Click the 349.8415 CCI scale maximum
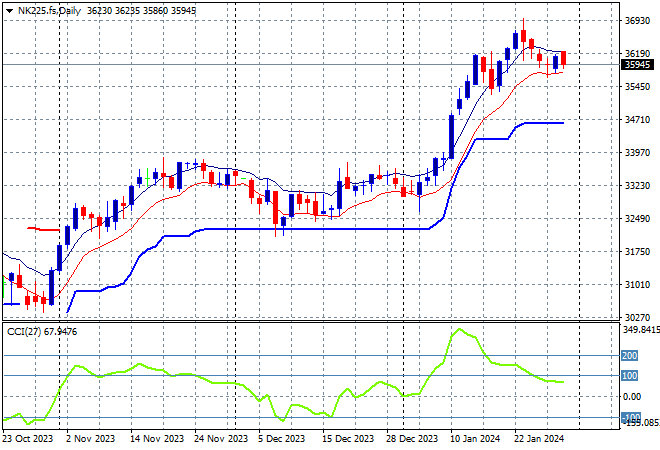This screenshot has height=450, width=660. [641, 329]
